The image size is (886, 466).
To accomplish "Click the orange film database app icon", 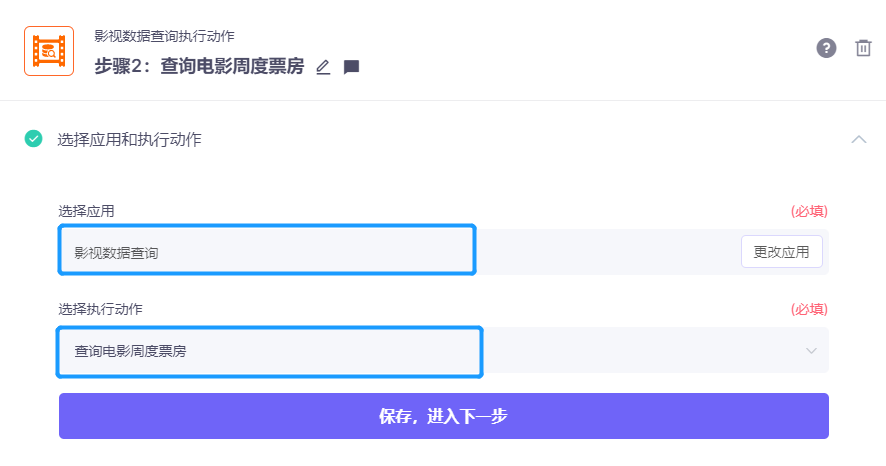I will point(49,51).
